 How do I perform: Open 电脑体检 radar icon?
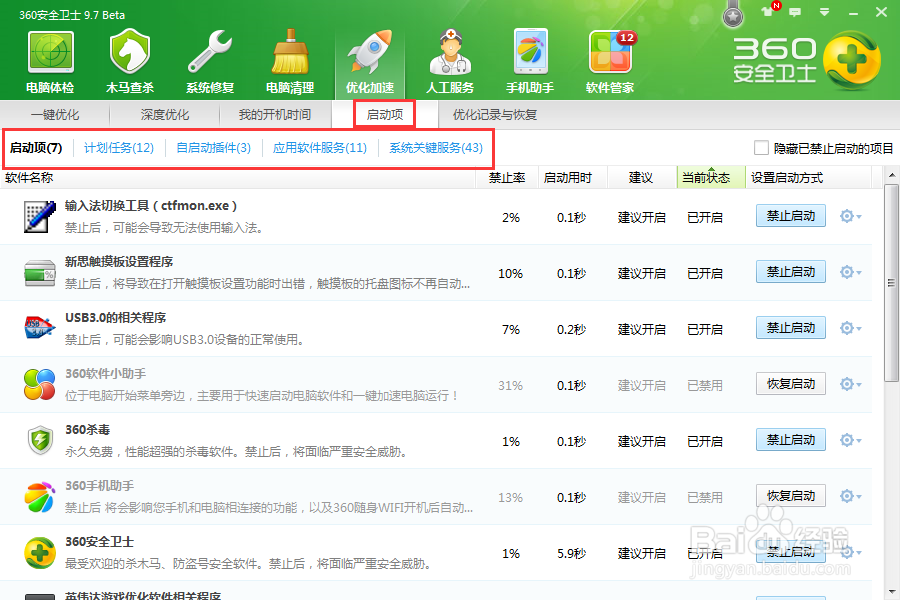tap(51, 53)
